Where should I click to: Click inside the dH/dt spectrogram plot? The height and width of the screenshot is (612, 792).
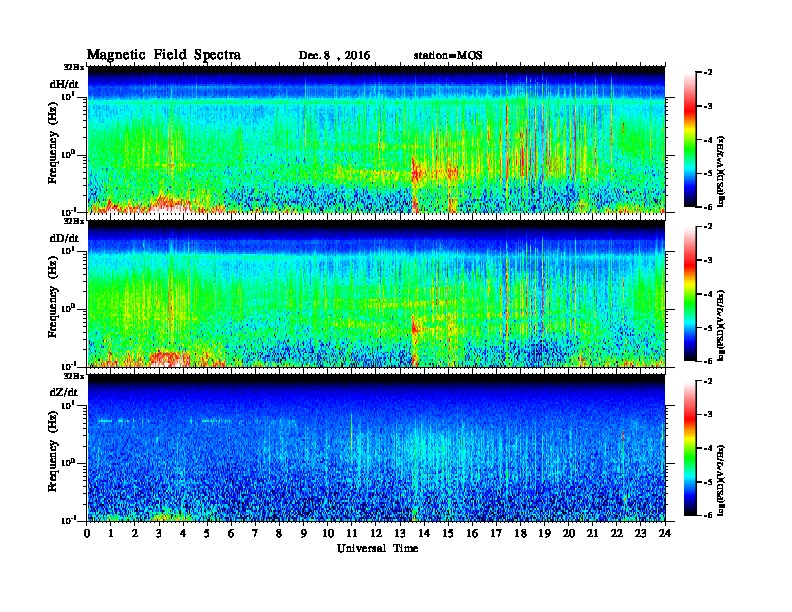[x=376, y=139]
